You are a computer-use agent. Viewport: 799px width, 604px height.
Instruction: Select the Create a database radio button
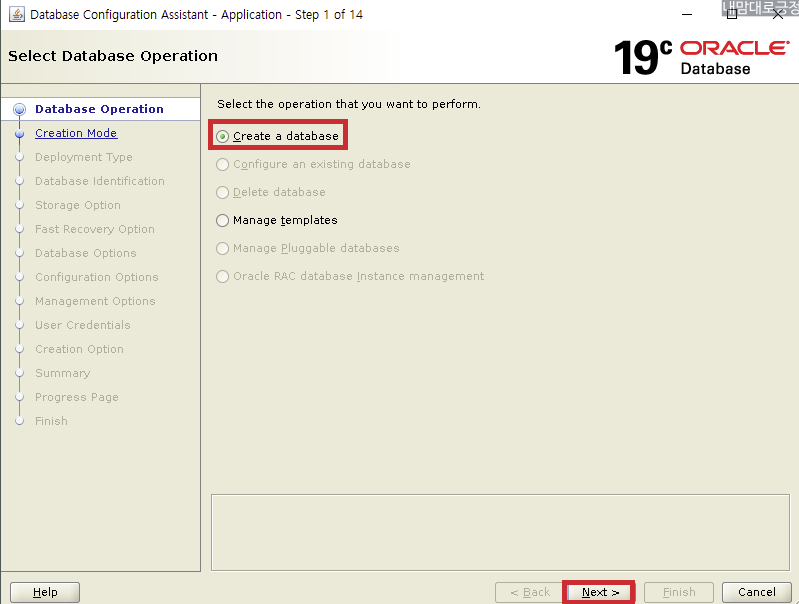point(222,136)
